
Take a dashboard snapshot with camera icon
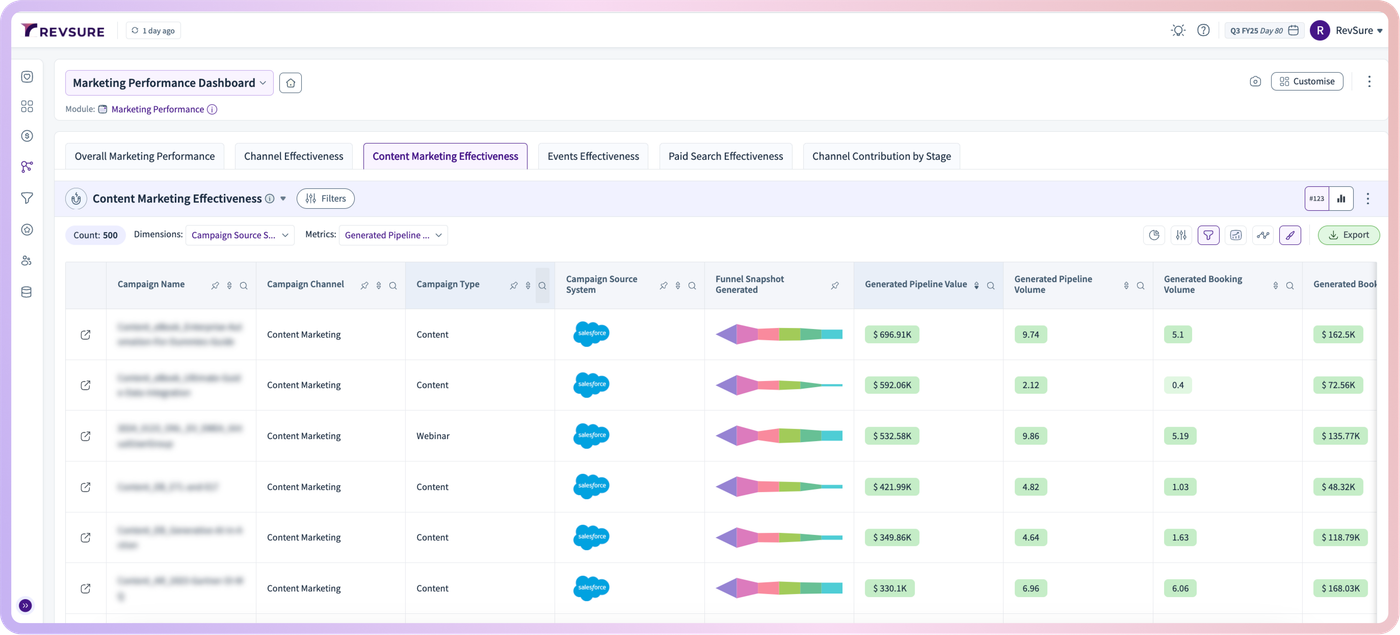pyautogui.click(x=1255, y=82)
